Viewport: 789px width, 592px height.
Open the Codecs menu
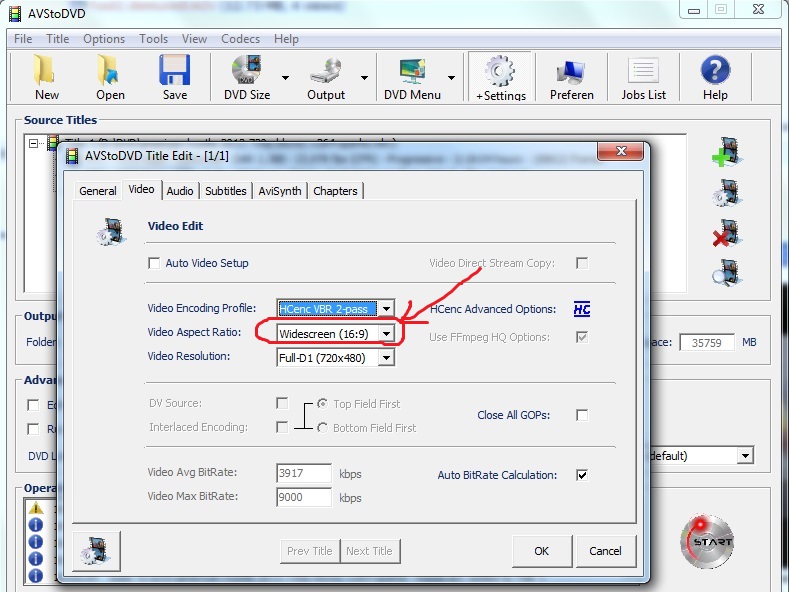tap(241, 39)
